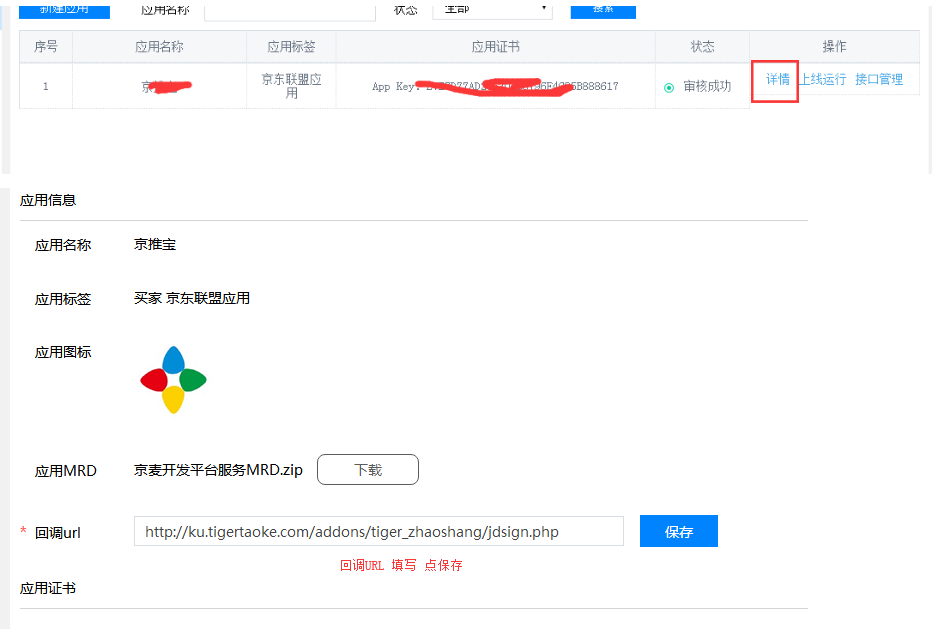Click the 上线运行 link
Image resolution: width=945 pixels, height=630 pixels.
coord(823,80)
